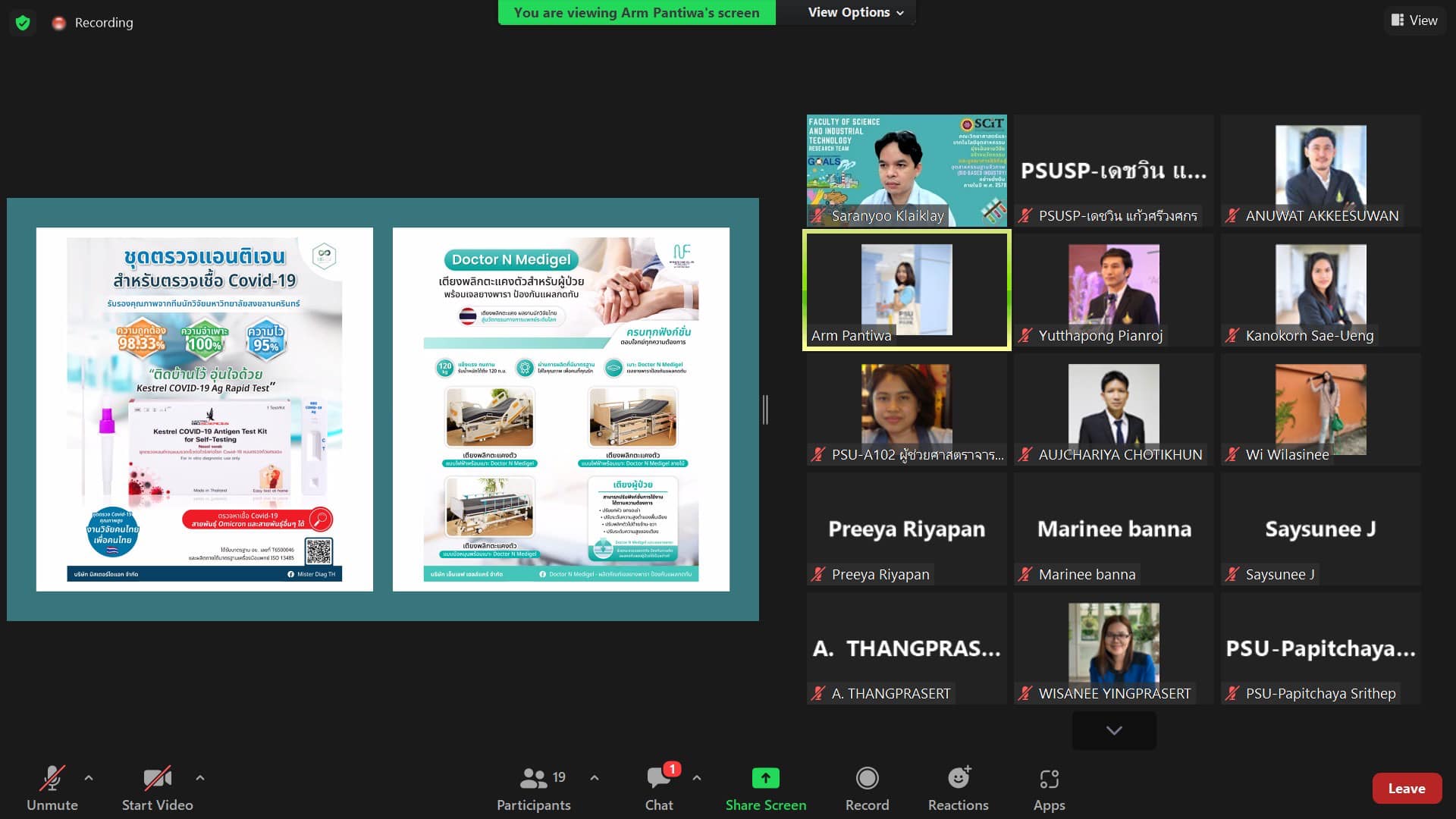Screen dimensions: 1456x819
Task: Select Yutthapong Pianroj's video tile
Action: 1113,290
